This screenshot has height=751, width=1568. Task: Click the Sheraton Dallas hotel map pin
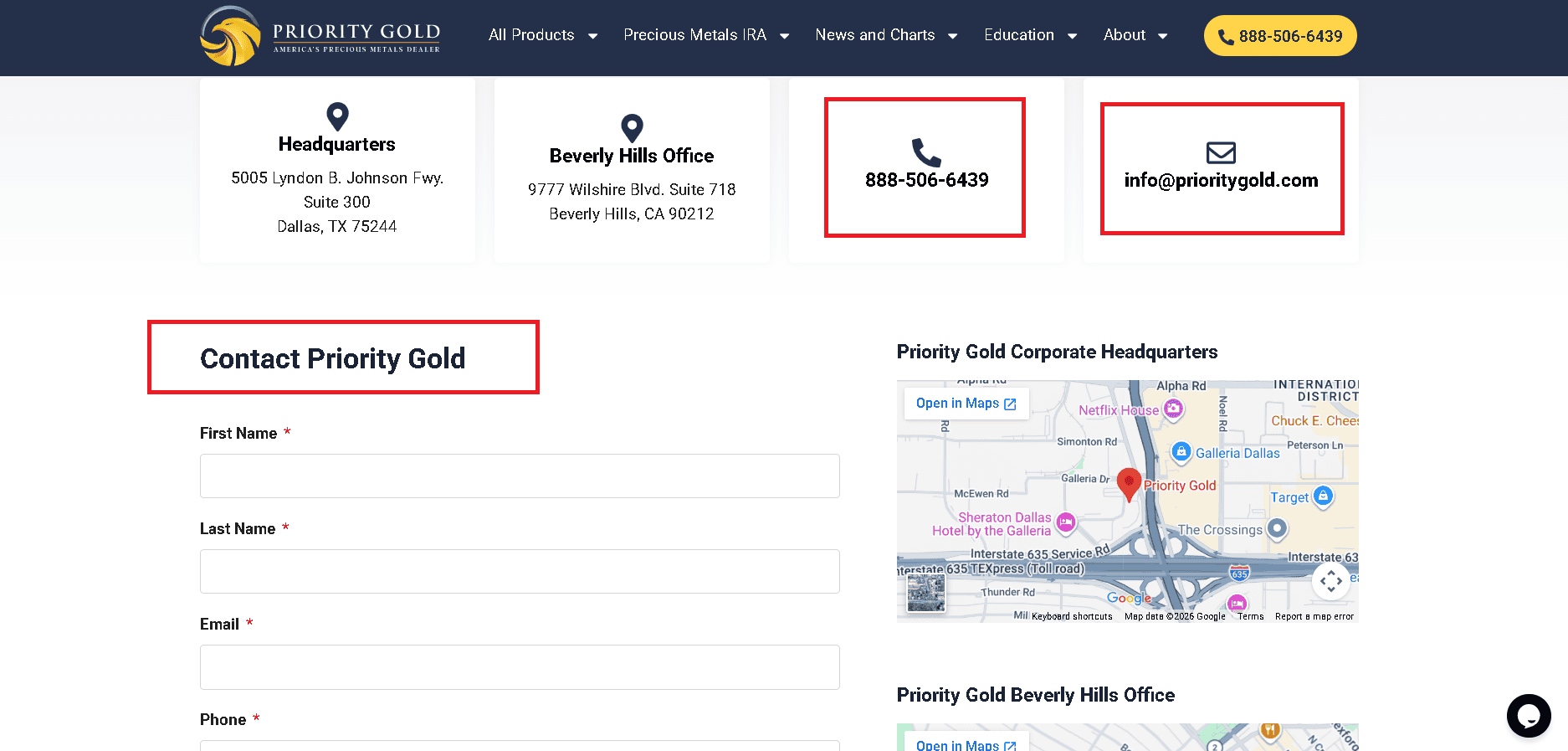tap(1065, 522)
